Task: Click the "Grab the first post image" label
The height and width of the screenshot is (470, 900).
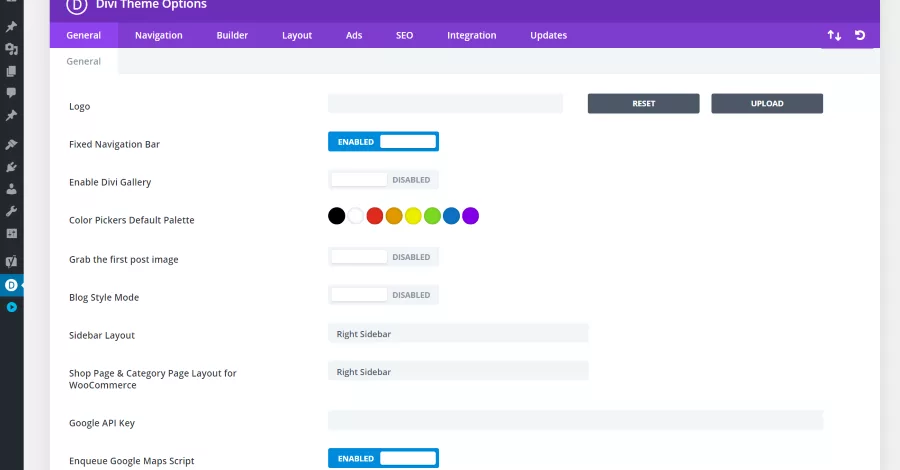Action: 123,260
